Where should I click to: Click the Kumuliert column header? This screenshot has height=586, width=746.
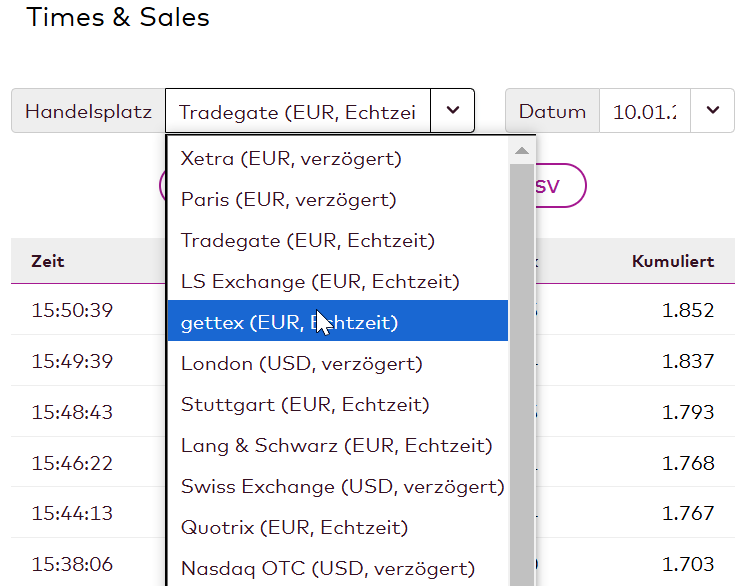click(x=673, y=261)
